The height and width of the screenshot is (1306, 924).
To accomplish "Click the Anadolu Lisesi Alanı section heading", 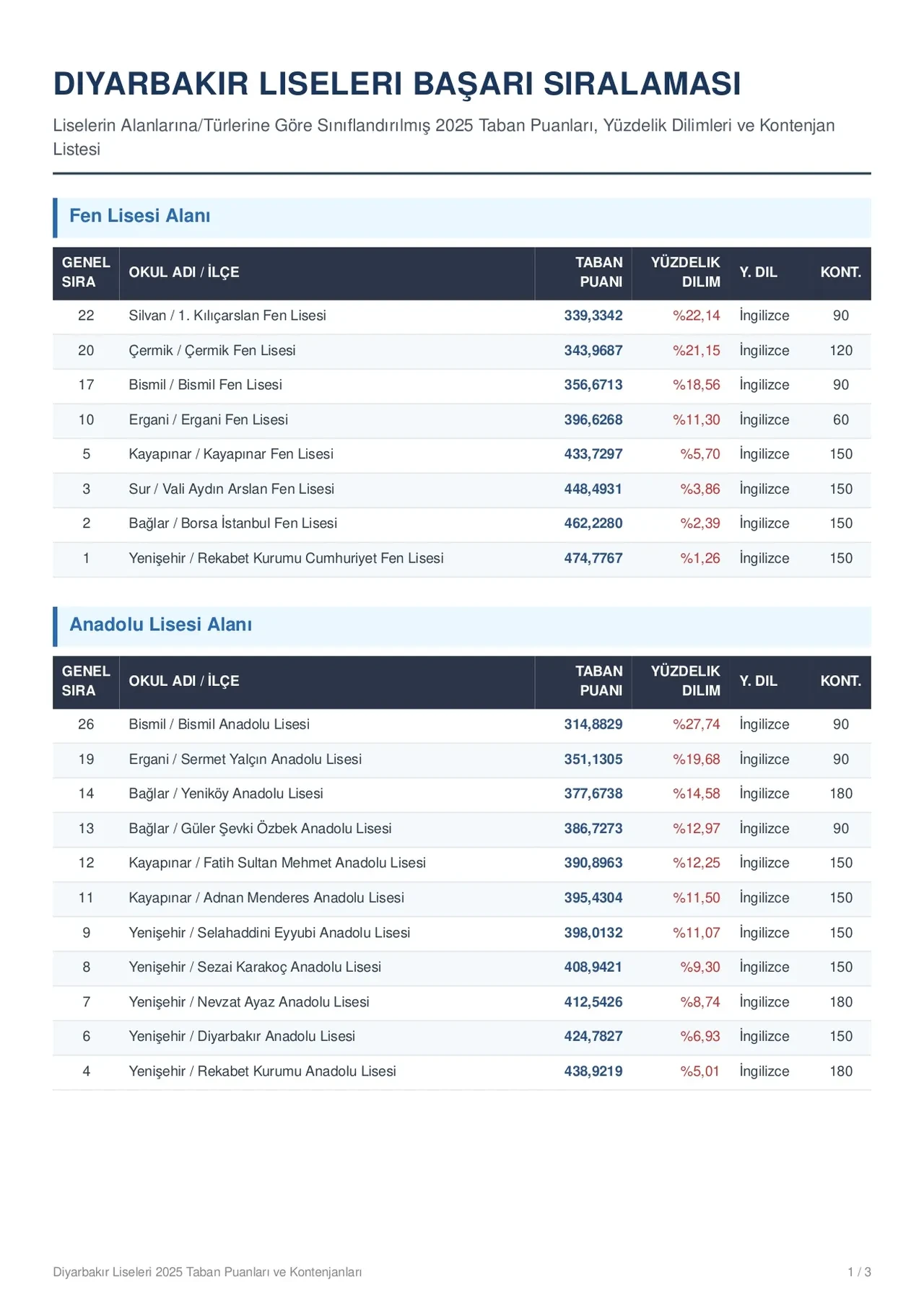I will coord(160,624).
